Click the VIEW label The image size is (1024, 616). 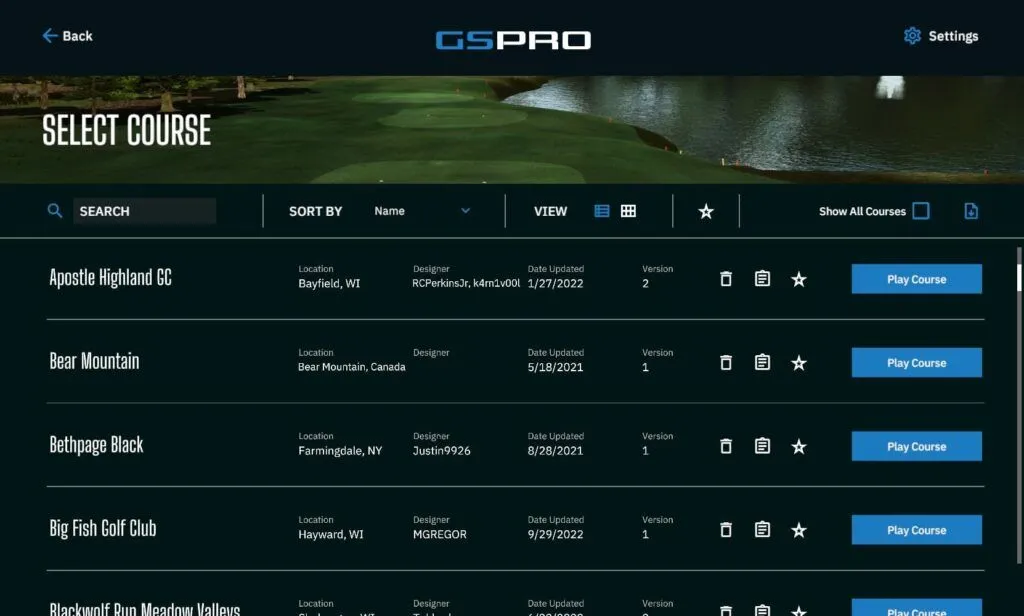click(x=551, y=211)
